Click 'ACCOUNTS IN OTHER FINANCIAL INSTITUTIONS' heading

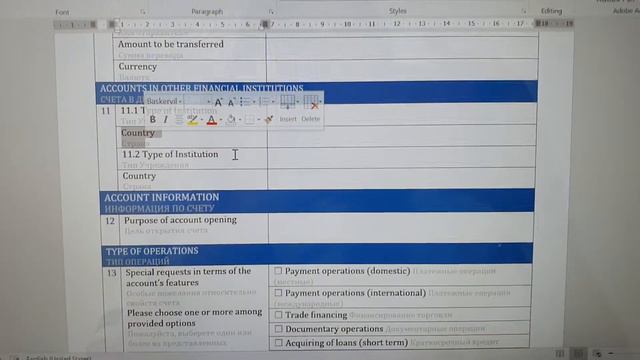[202, 89]
